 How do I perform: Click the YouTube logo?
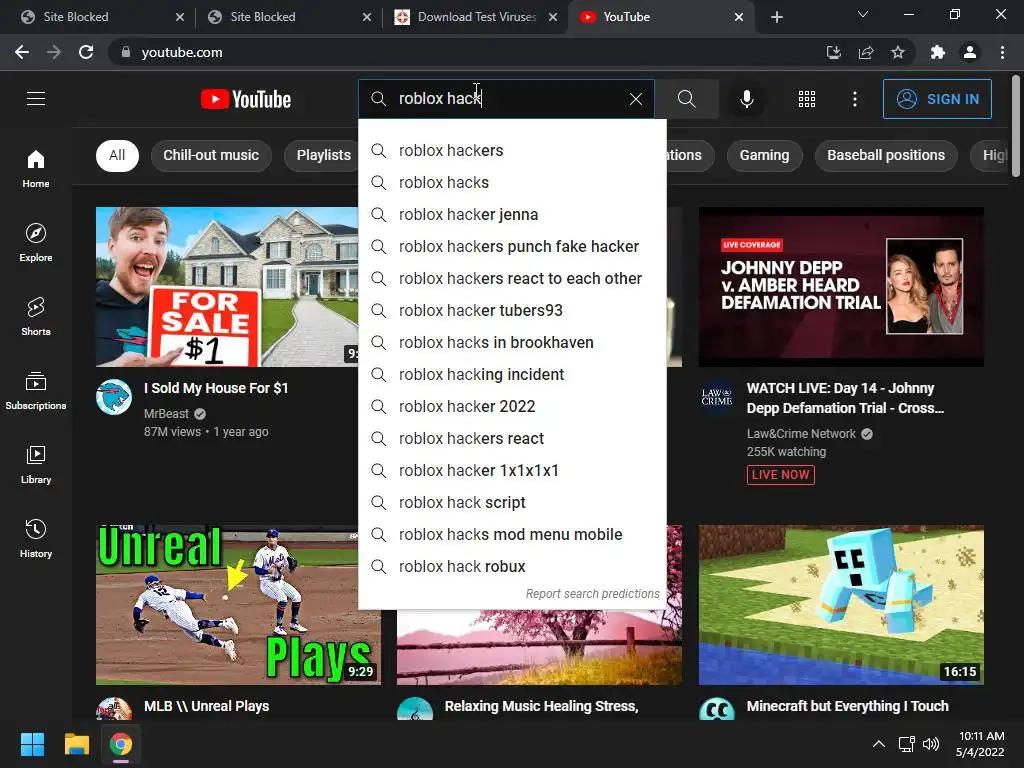tap(246, 99)
